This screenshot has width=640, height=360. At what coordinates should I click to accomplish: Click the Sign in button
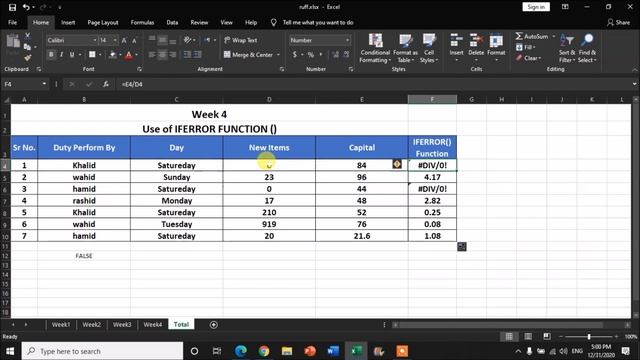pyautogui.click(x=536, y=7)
